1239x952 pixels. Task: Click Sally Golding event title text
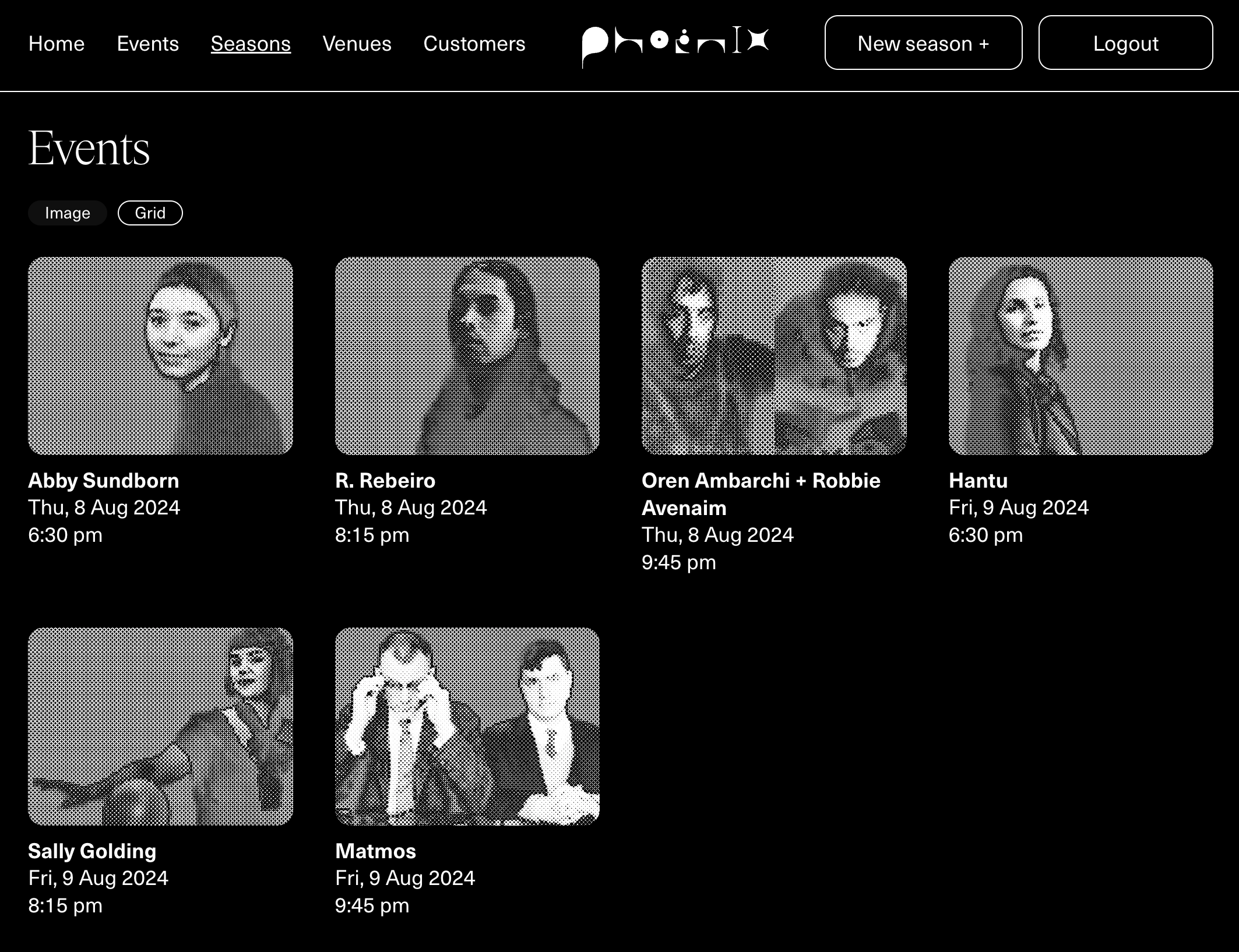tap(92, 851)
